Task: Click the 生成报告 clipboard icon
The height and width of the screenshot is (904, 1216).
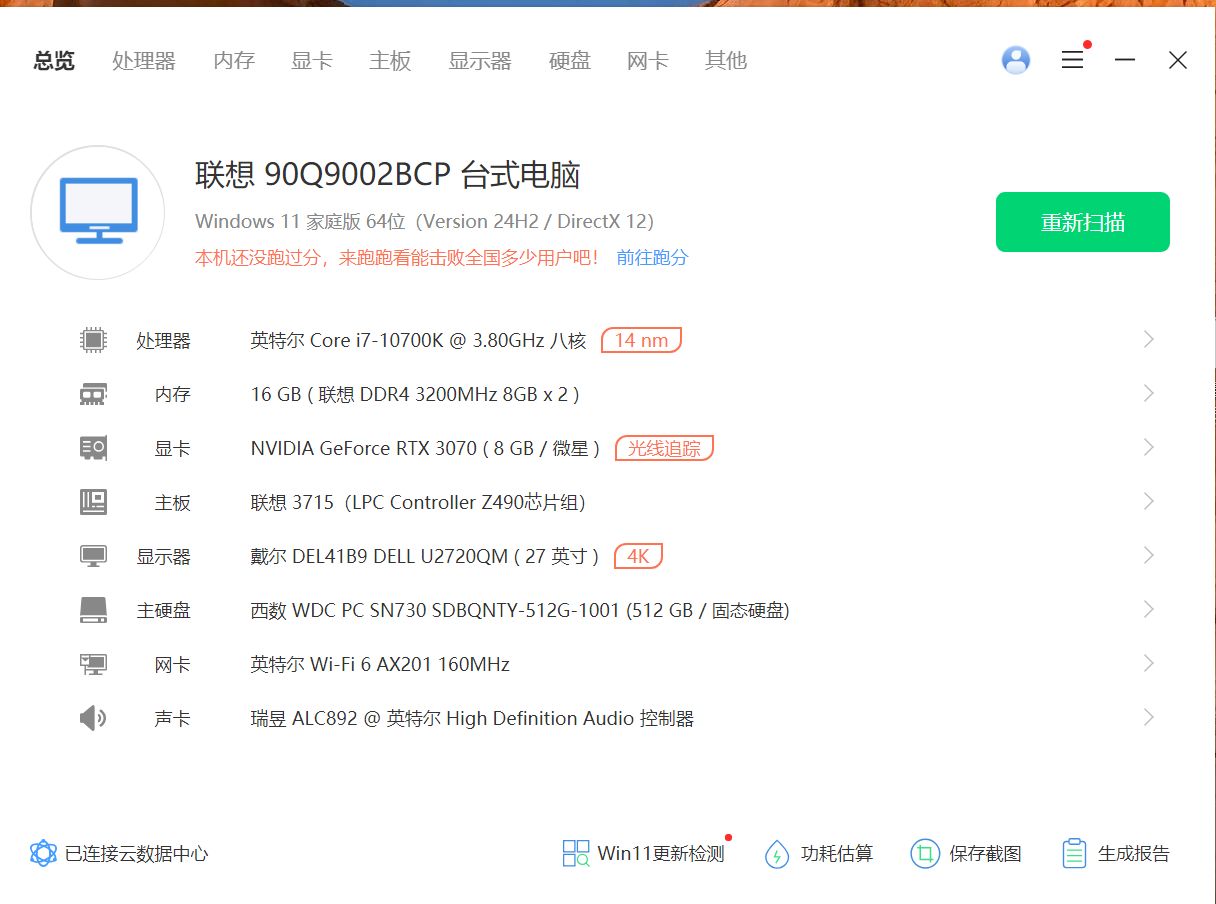Action: [x=1074, y=853]
